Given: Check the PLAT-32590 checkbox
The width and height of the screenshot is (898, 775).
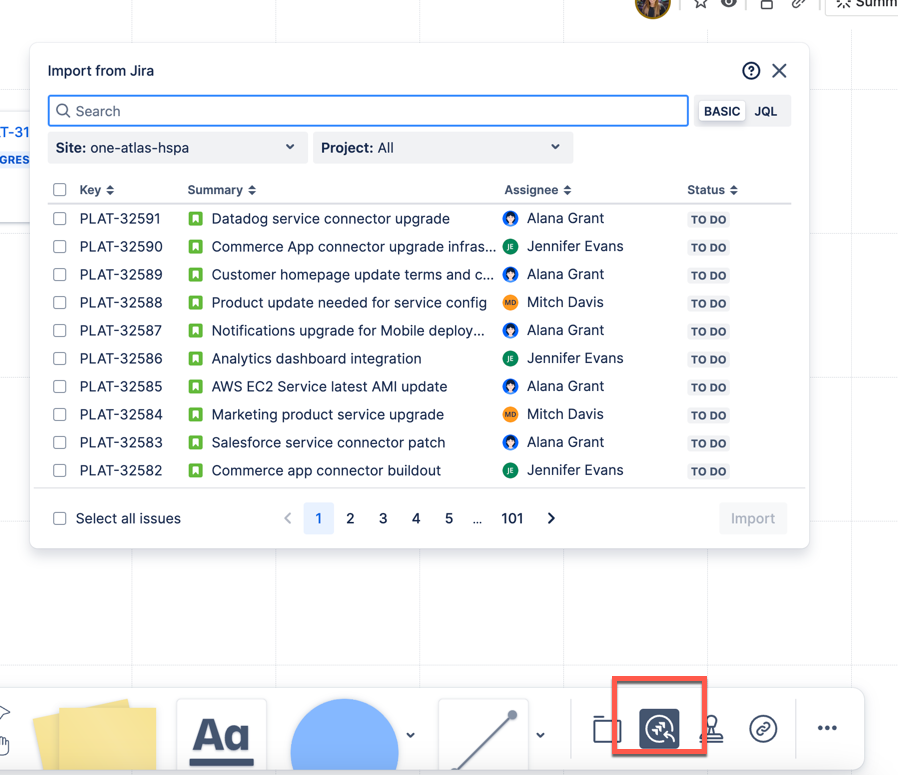Looking at the screenshot, I should (x=60, y=247).
